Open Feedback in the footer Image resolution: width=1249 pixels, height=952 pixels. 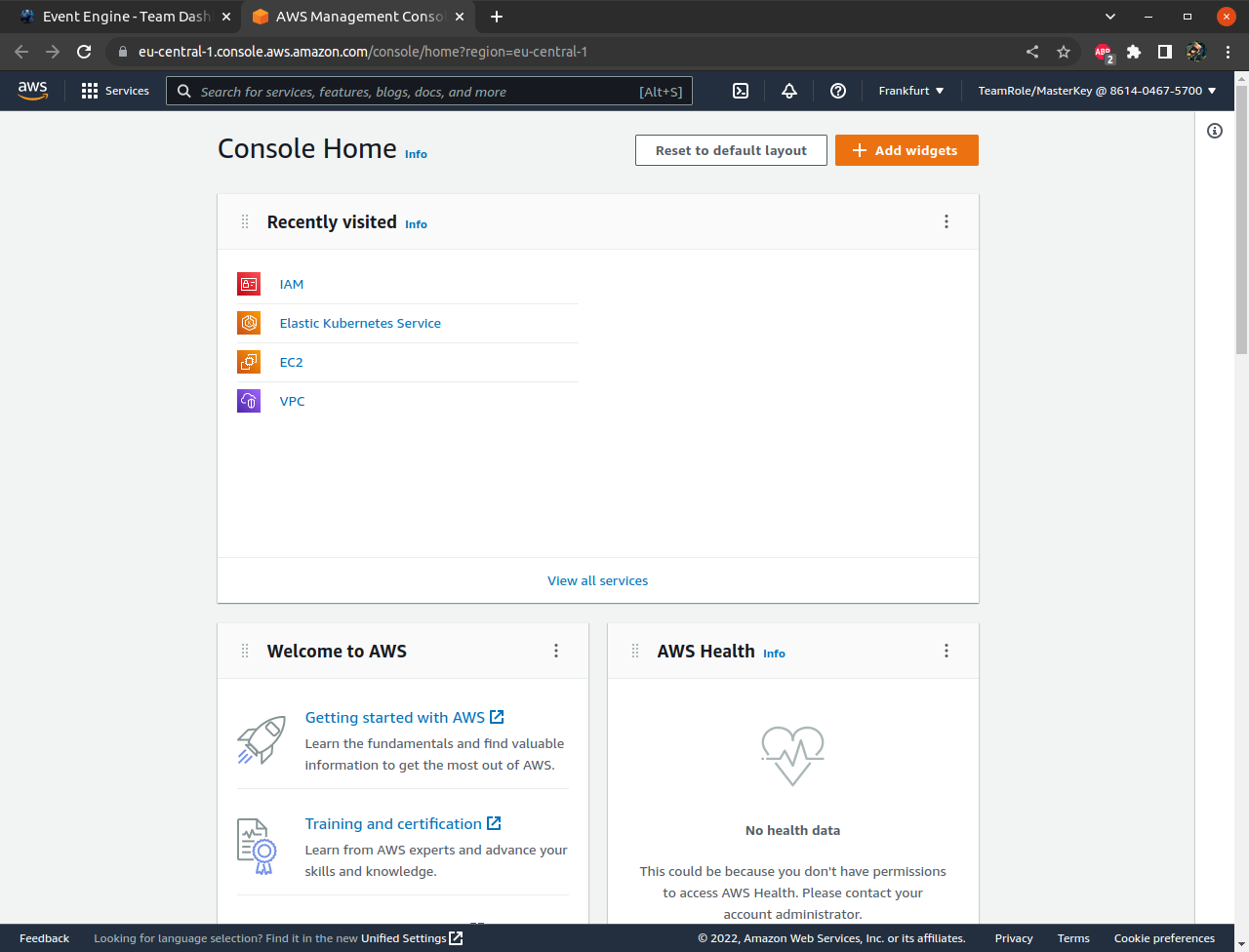pyautogui.click(x=44, y=938)
